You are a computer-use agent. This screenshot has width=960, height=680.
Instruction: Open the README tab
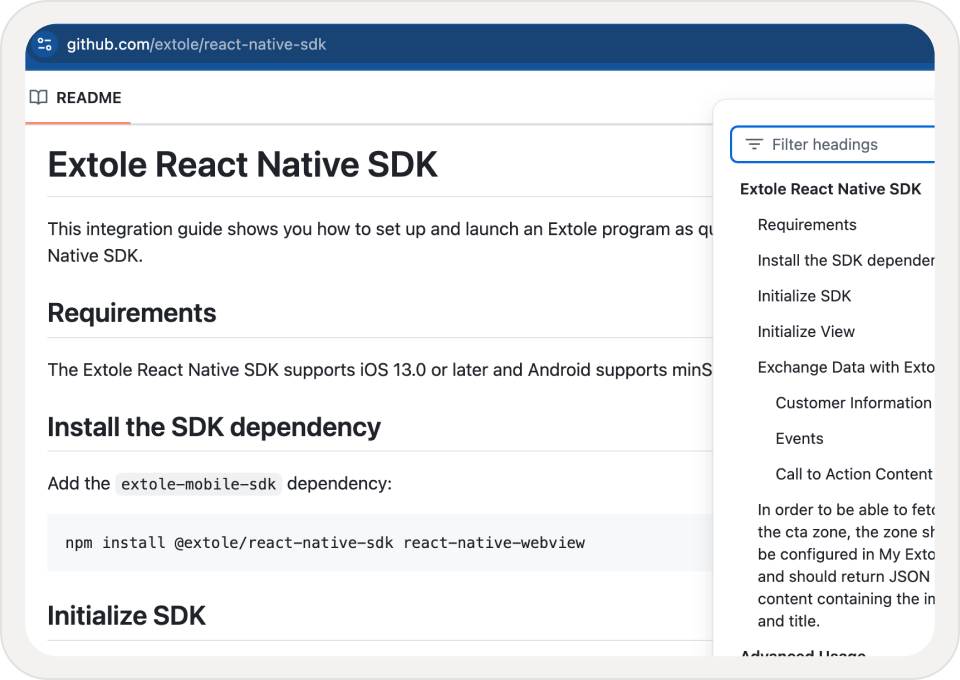pyautogui.click(x=78, y=98)
